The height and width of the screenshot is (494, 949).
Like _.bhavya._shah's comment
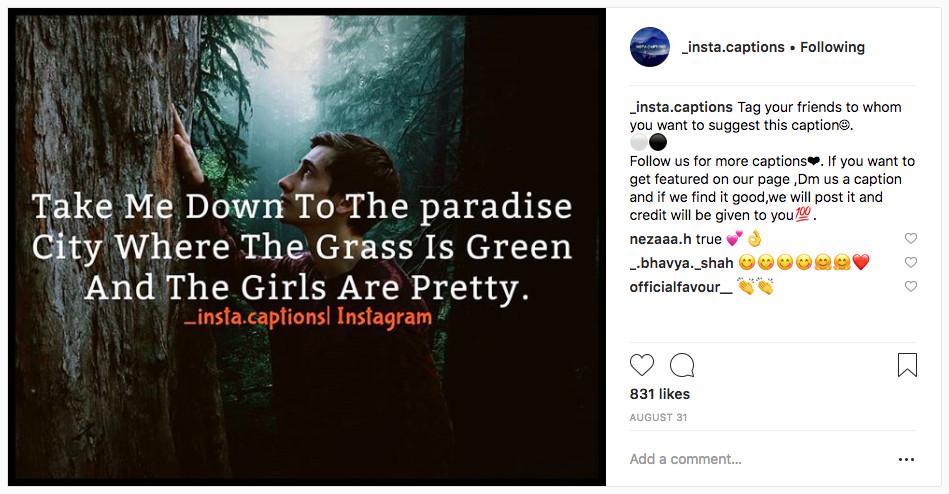click(910, 263)
